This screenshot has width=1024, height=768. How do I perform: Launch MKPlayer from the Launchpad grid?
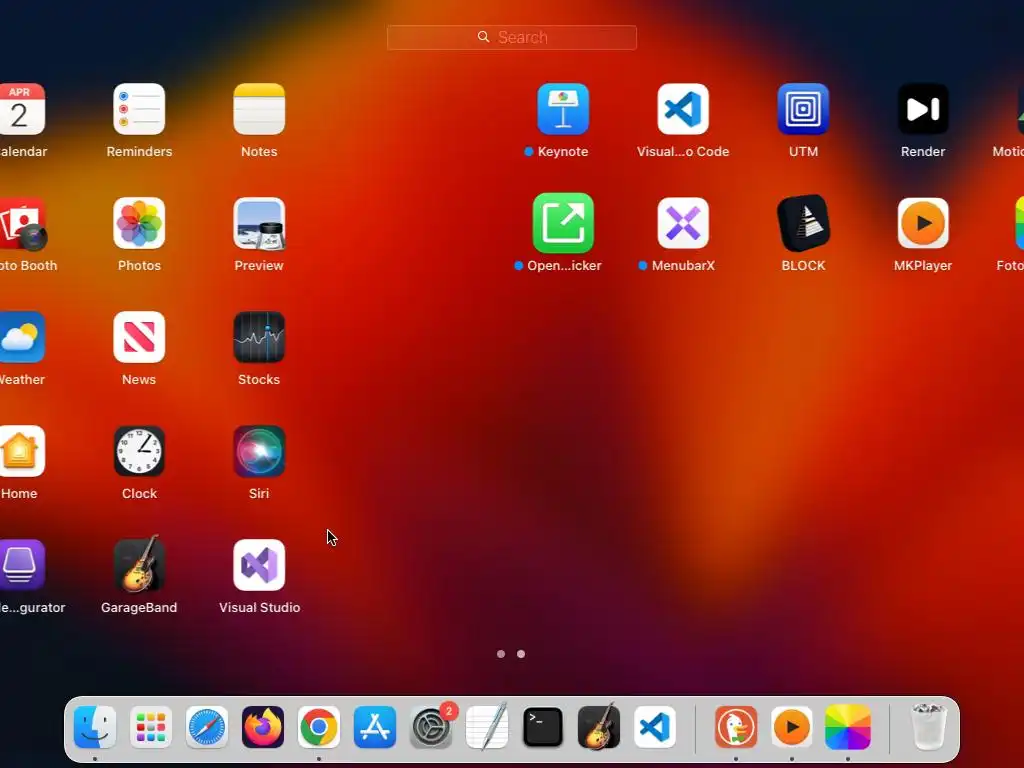pos(923,223)
